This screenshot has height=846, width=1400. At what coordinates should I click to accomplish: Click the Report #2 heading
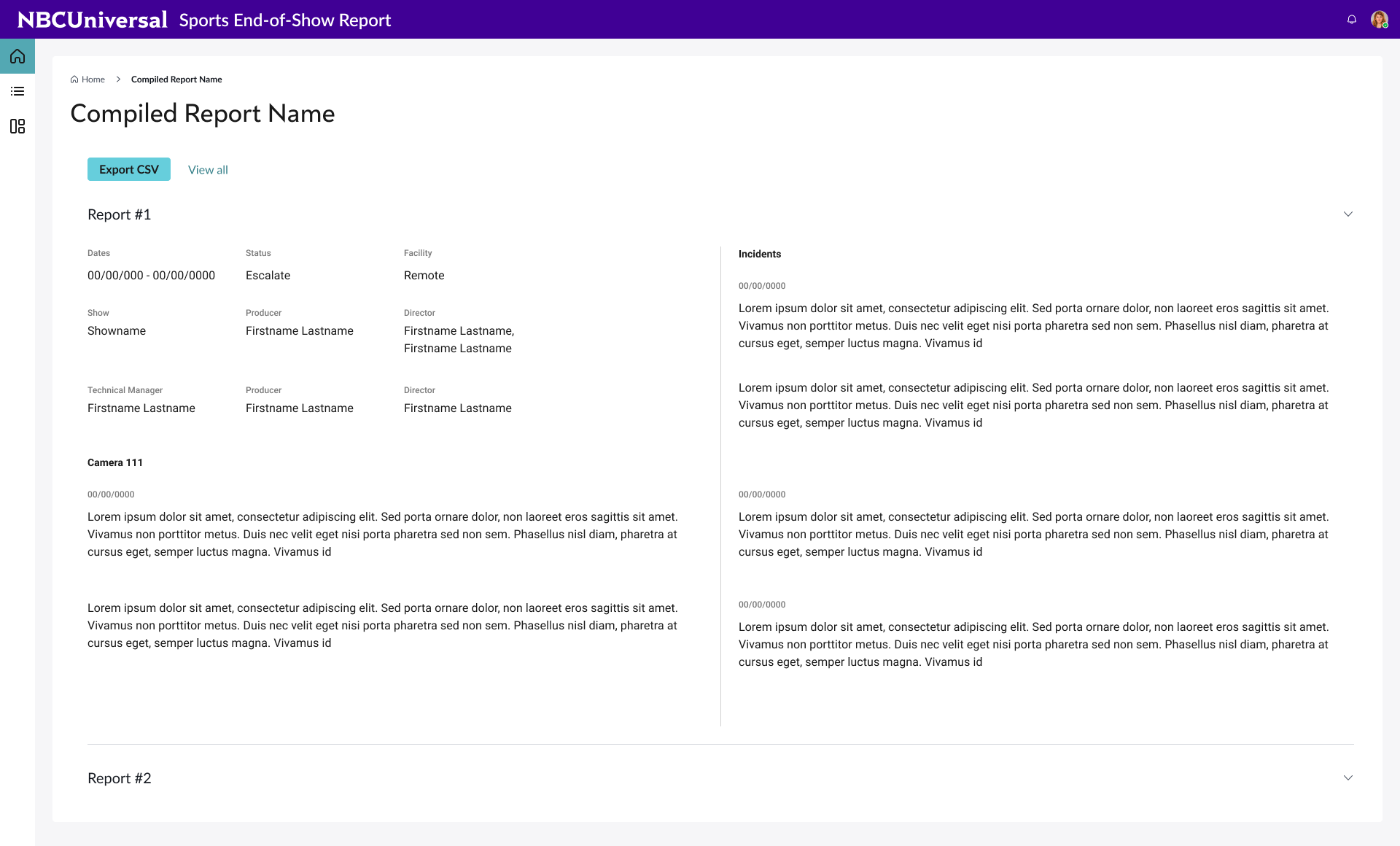pyautogui.click(x=120, y=778)
